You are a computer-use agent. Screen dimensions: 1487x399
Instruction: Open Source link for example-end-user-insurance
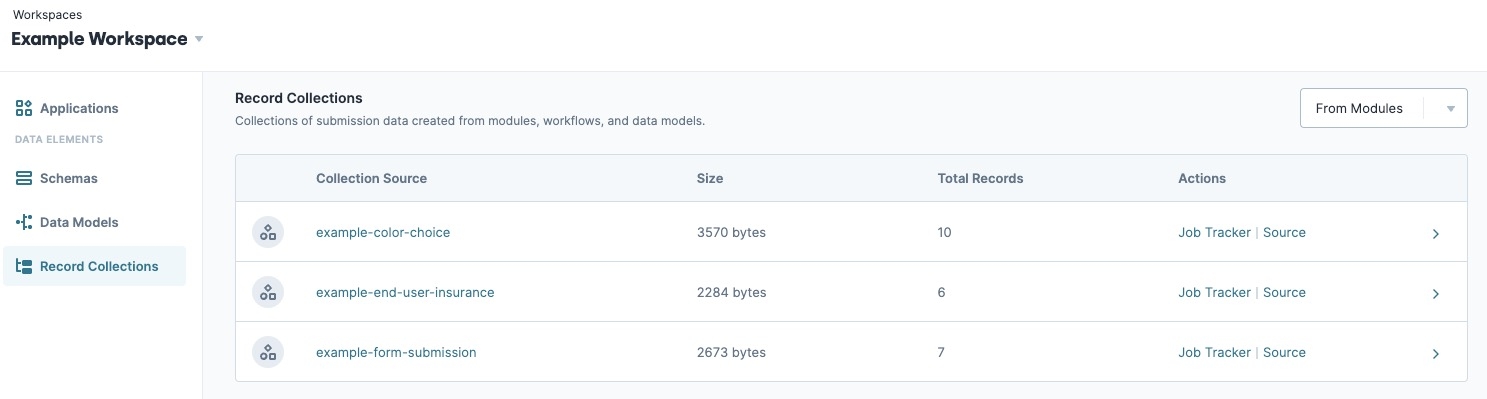1284,292
